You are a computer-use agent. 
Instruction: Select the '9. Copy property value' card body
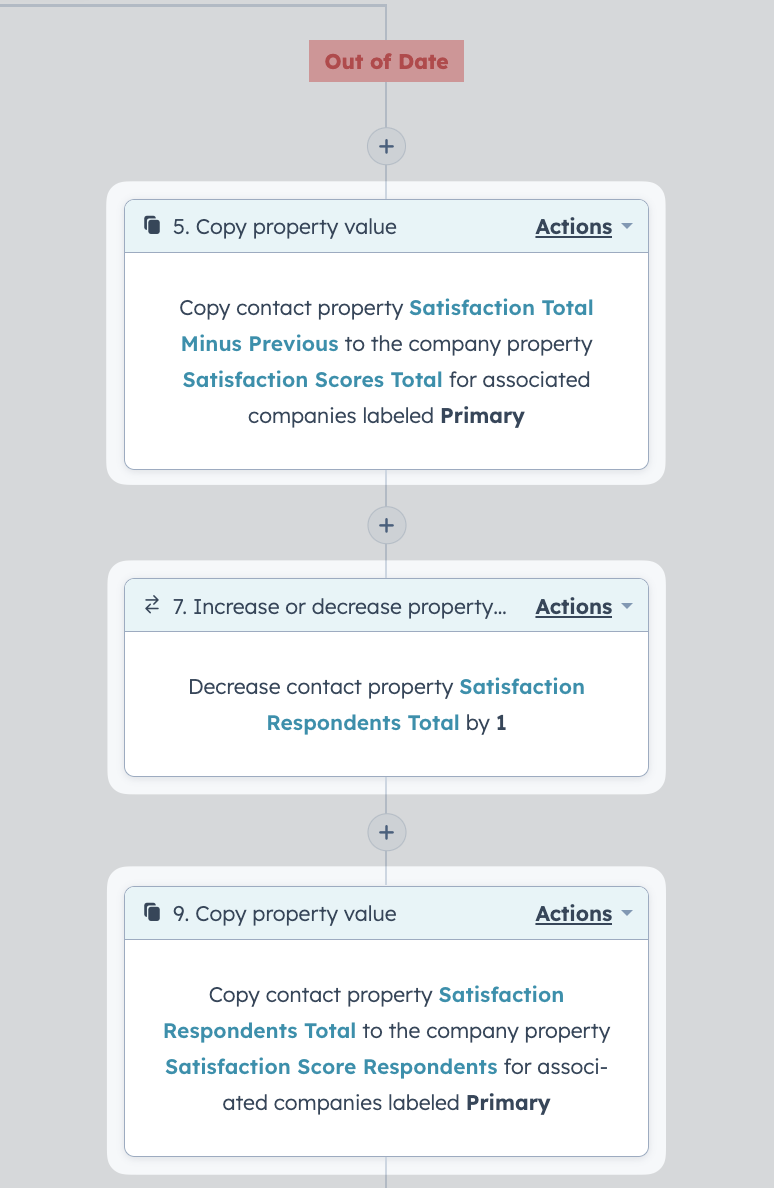pos(386,1048)
